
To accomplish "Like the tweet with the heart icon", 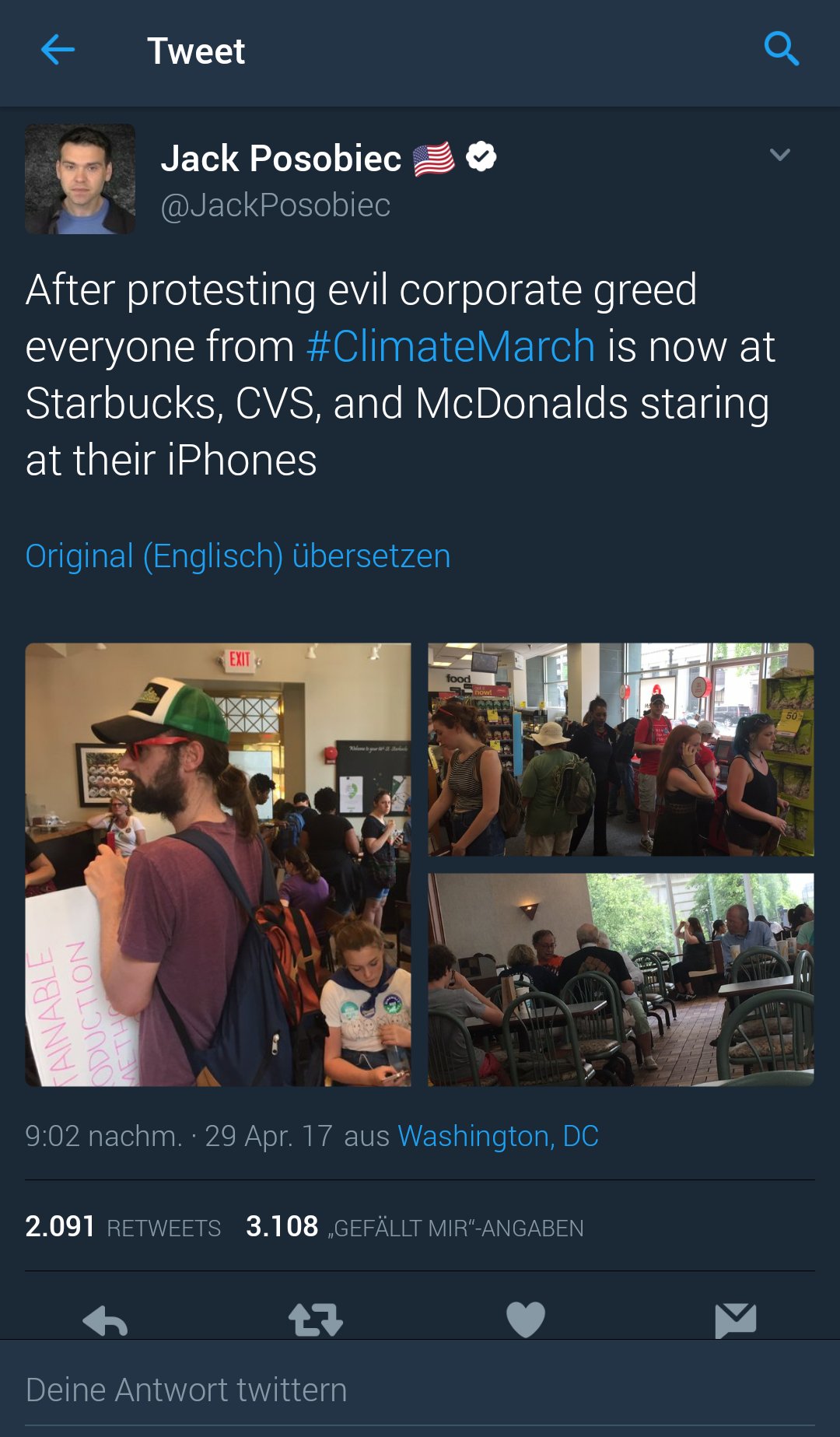I will coord(525,1320).
